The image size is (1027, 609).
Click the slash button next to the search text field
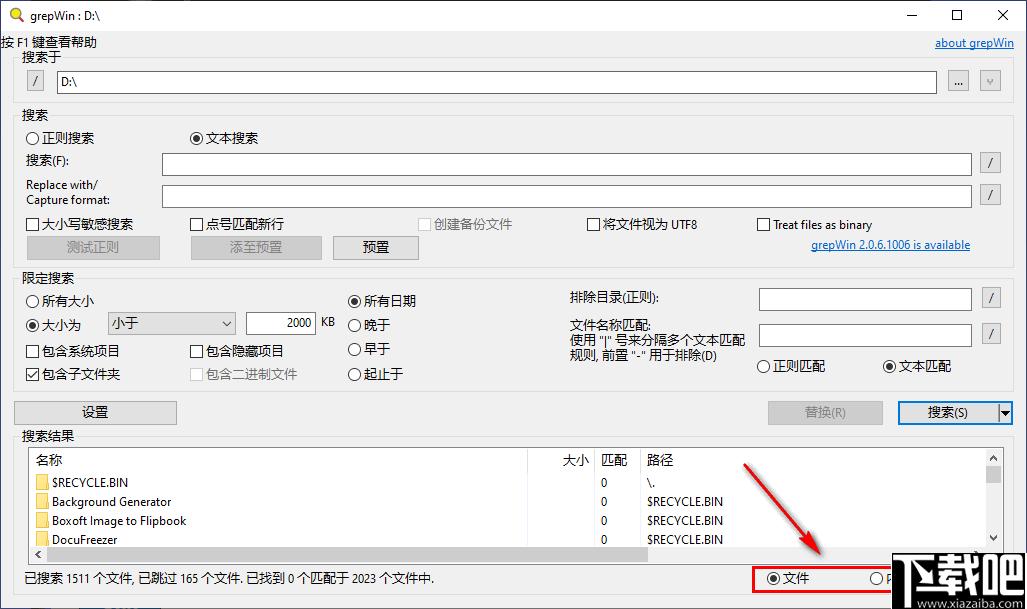990,162
